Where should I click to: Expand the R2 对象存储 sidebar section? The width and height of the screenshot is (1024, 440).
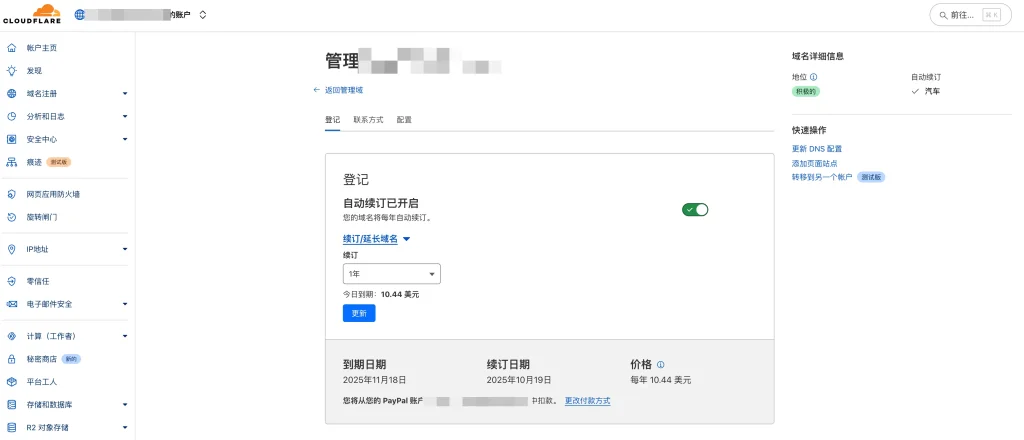[125, 428]
